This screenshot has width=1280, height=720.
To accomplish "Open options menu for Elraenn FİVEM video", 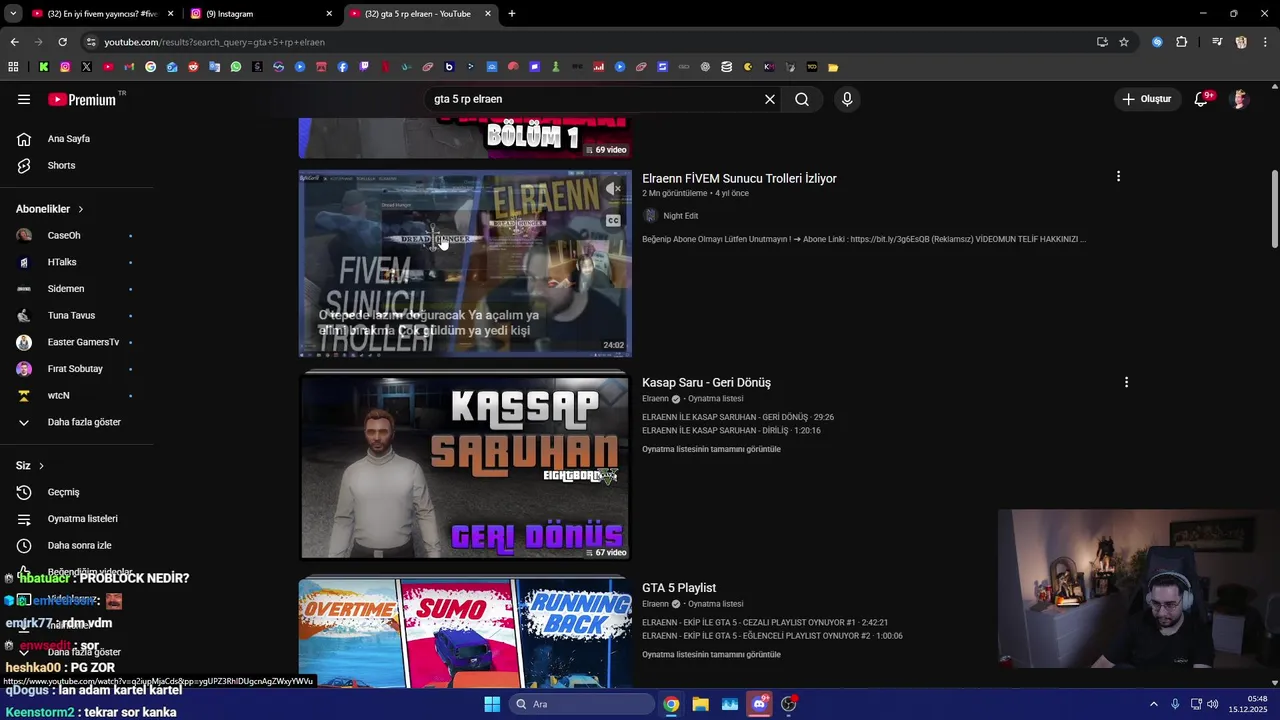I will (x=1118, y=176).
